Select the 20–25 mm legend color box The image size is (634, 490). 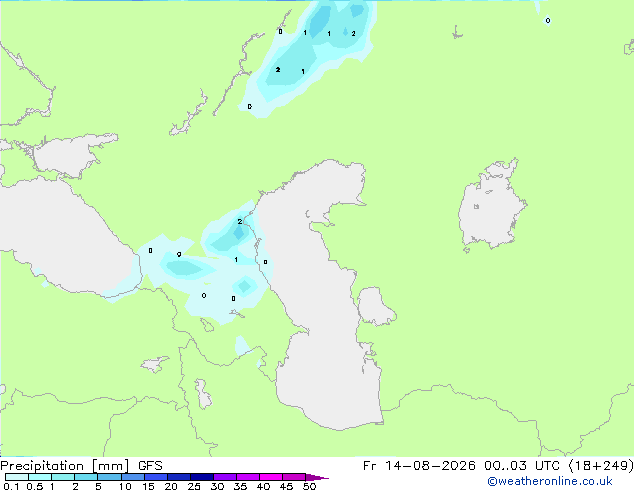click(x=179, y=477)
